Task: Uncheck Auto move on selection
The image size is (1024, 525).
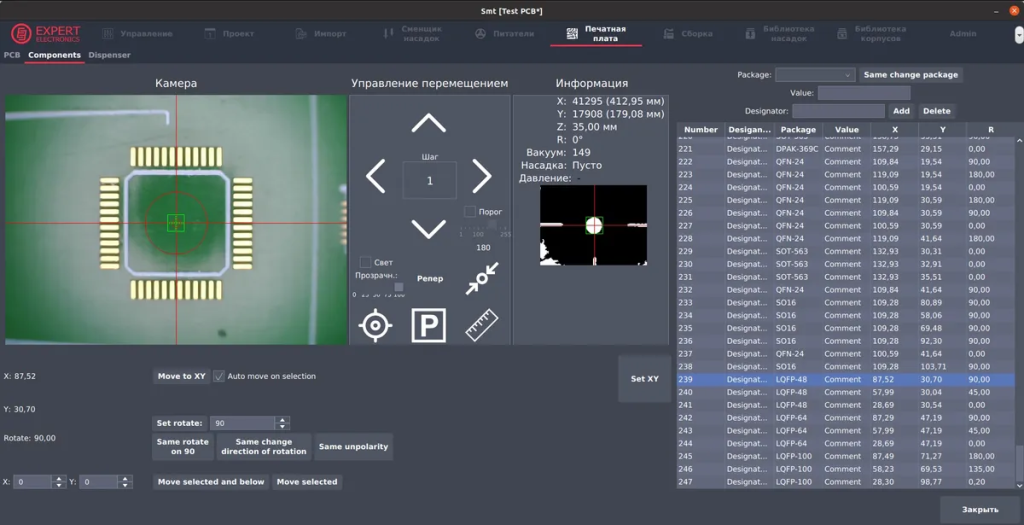Action: point(219,376)
